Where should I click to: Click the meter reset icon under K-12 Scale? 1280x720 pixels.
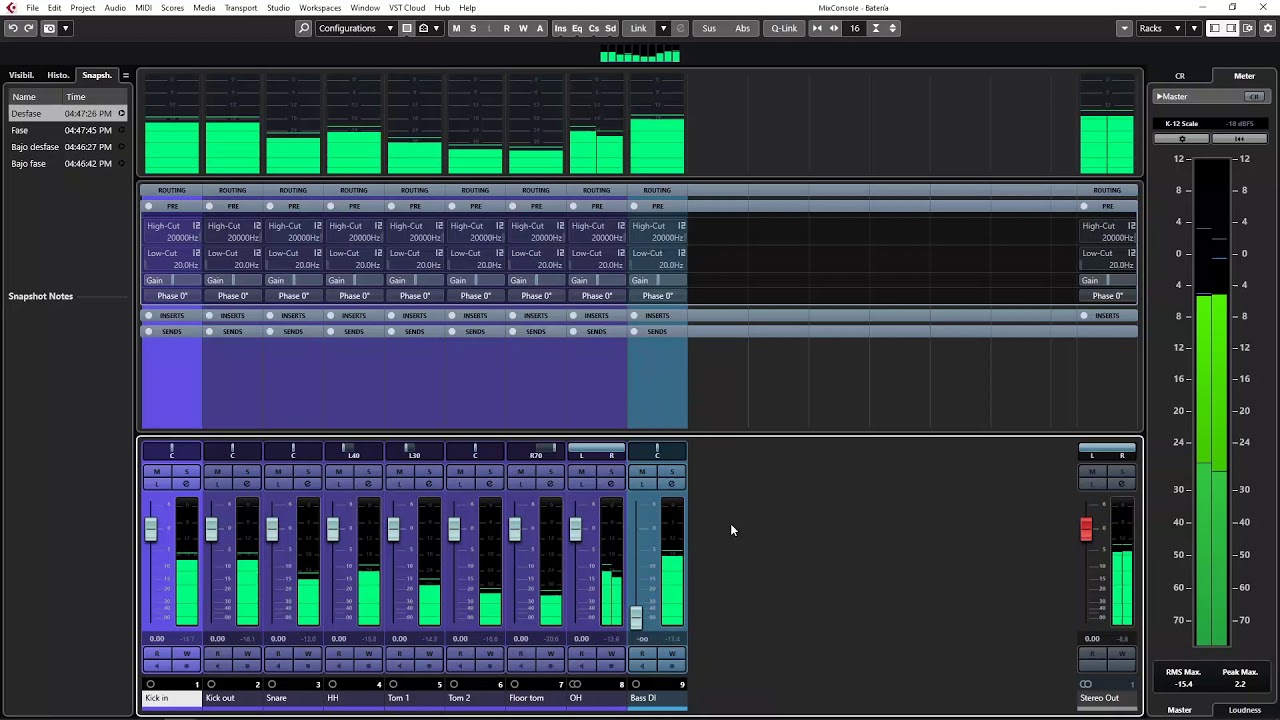point(1239,139)
